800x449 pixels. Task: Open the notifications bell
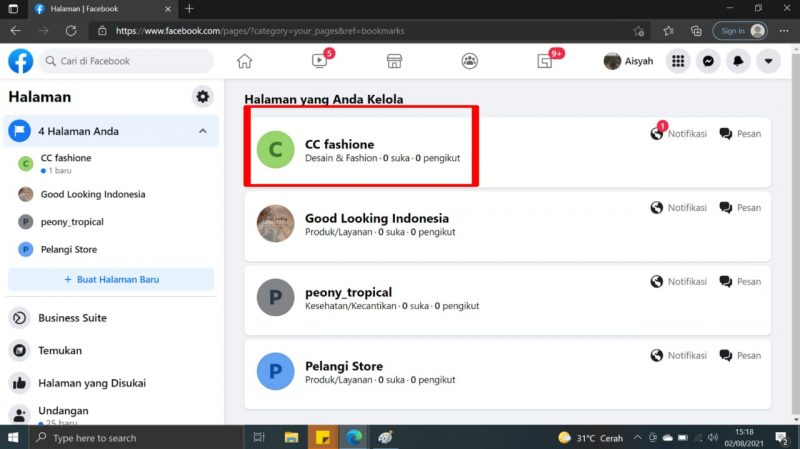tap(738, 61)
